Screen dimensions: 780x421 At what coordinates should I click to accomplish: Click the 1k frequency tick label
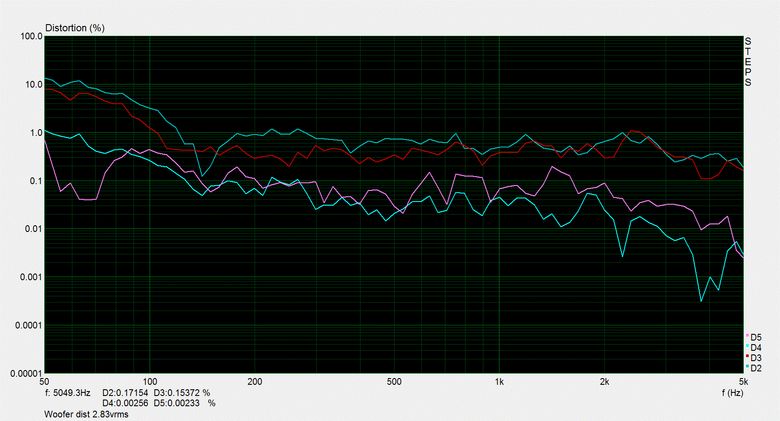pyautogui.click(x=498, y=382)
